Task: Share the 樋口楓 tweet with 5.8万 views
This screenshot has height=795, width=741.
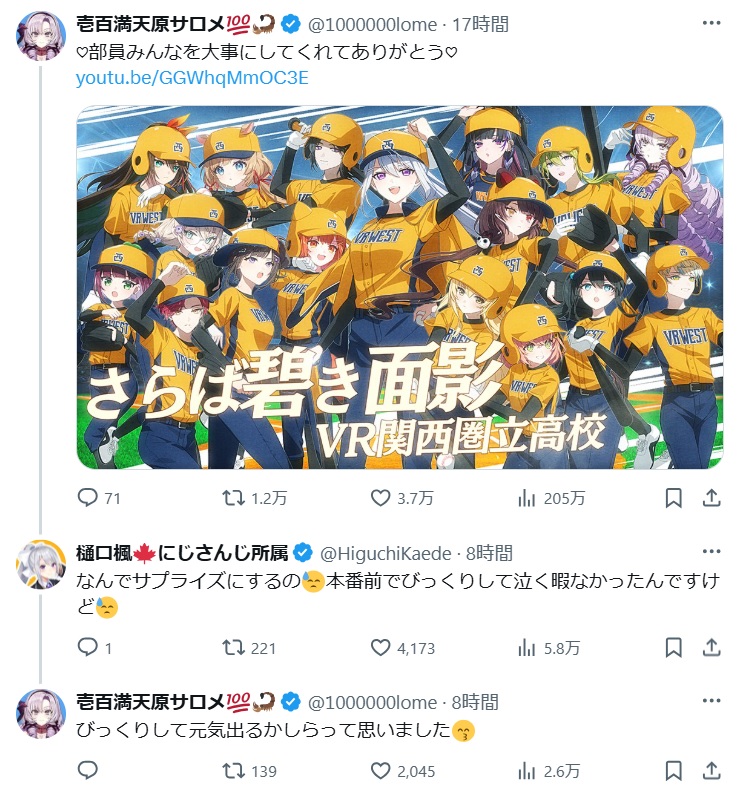Action: click(x=712, y=647)
